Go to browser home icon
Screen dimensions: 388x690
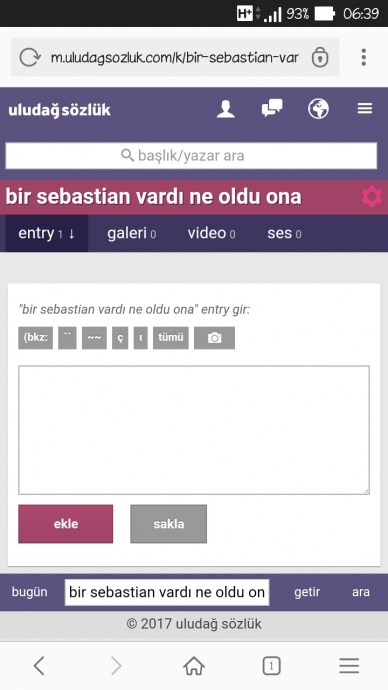pos(194,666)
